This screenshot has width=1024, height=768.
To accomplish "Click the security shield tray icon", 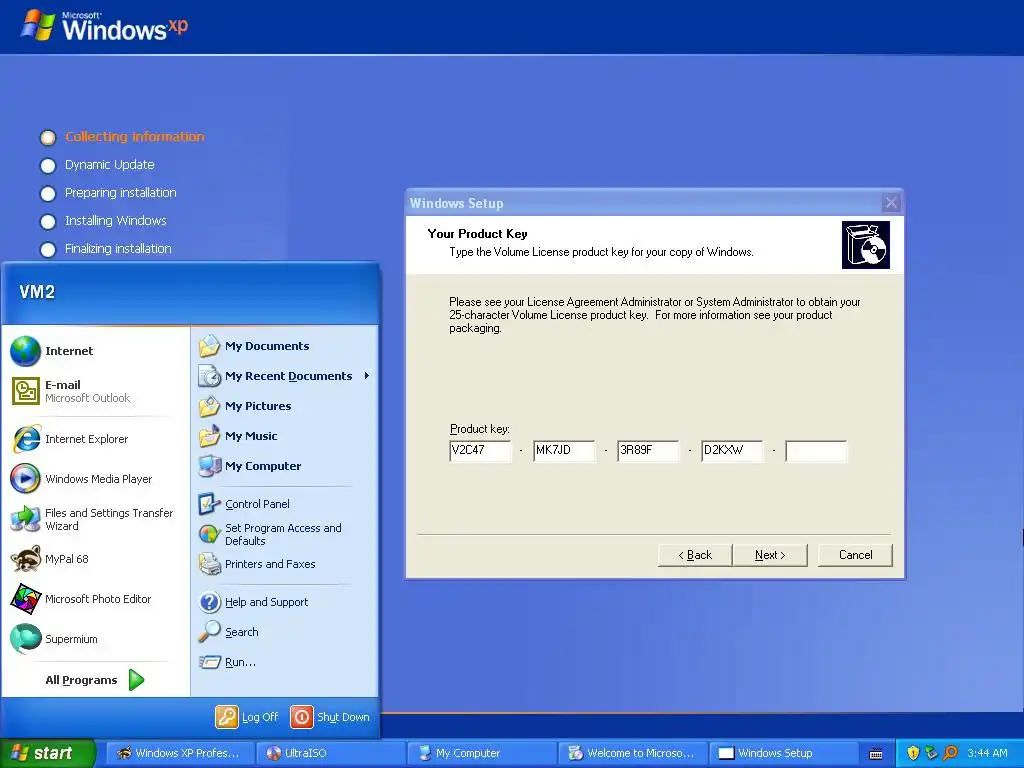I will pyautogui.click(x=913, y=753).
